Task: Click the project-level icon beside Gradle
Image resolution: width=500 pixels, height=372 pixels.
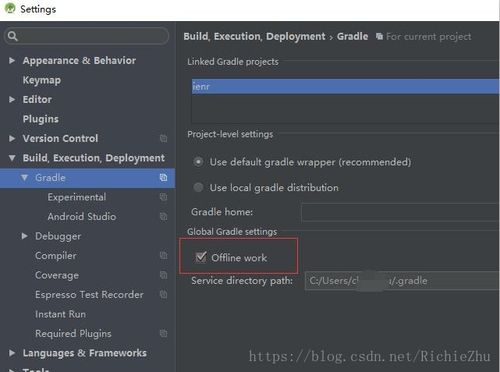Action: coord(163,178)
